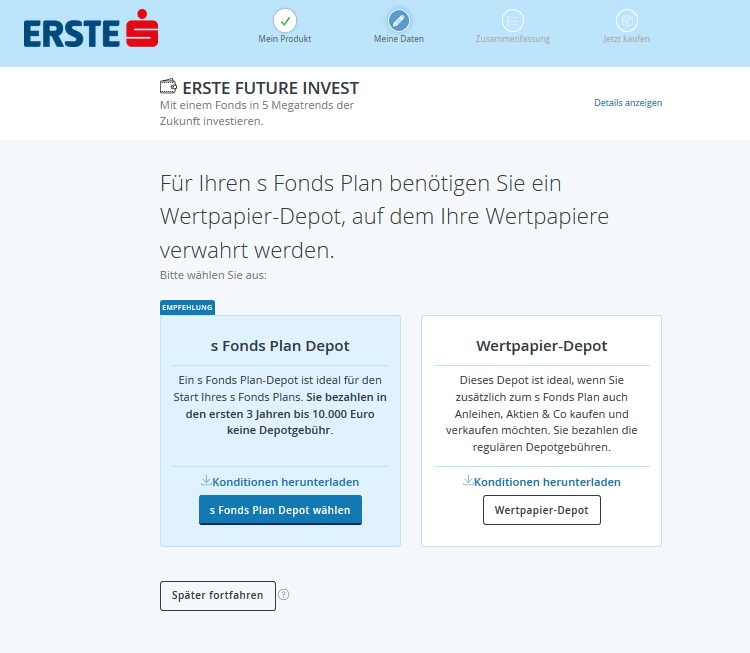Click the Empfehlung badge on the left card
Image resolution: width=750 pixels, height=653 pixels.
(x=188, y=307)
